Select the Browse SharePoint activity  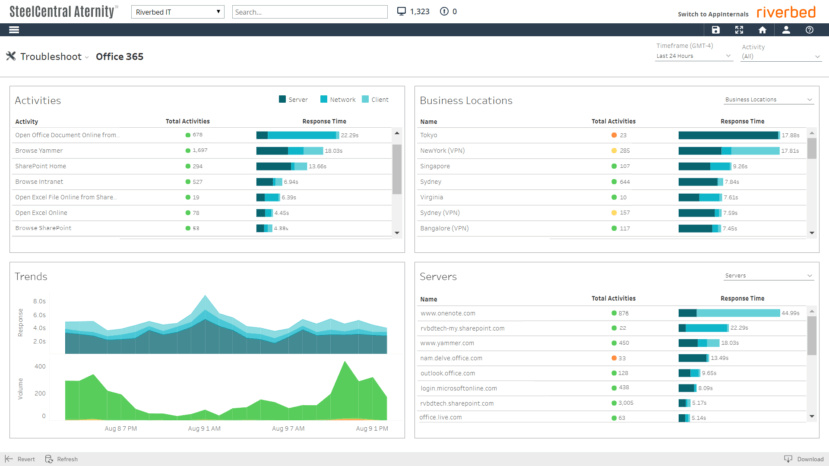tap(202, 228)
